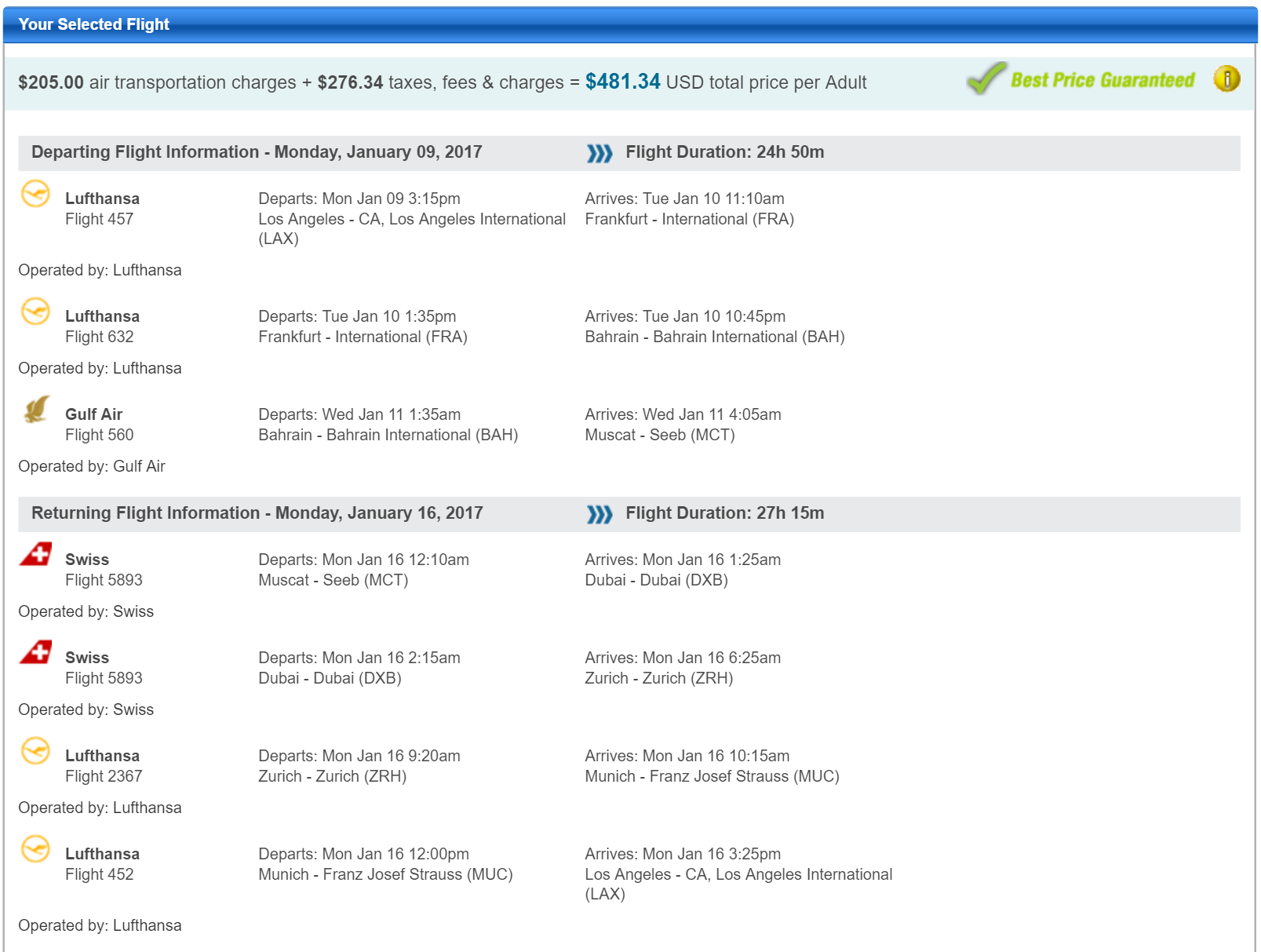Click the Flight 457 label
This screenshot has height=952, width=1261.
pos(100,219)
